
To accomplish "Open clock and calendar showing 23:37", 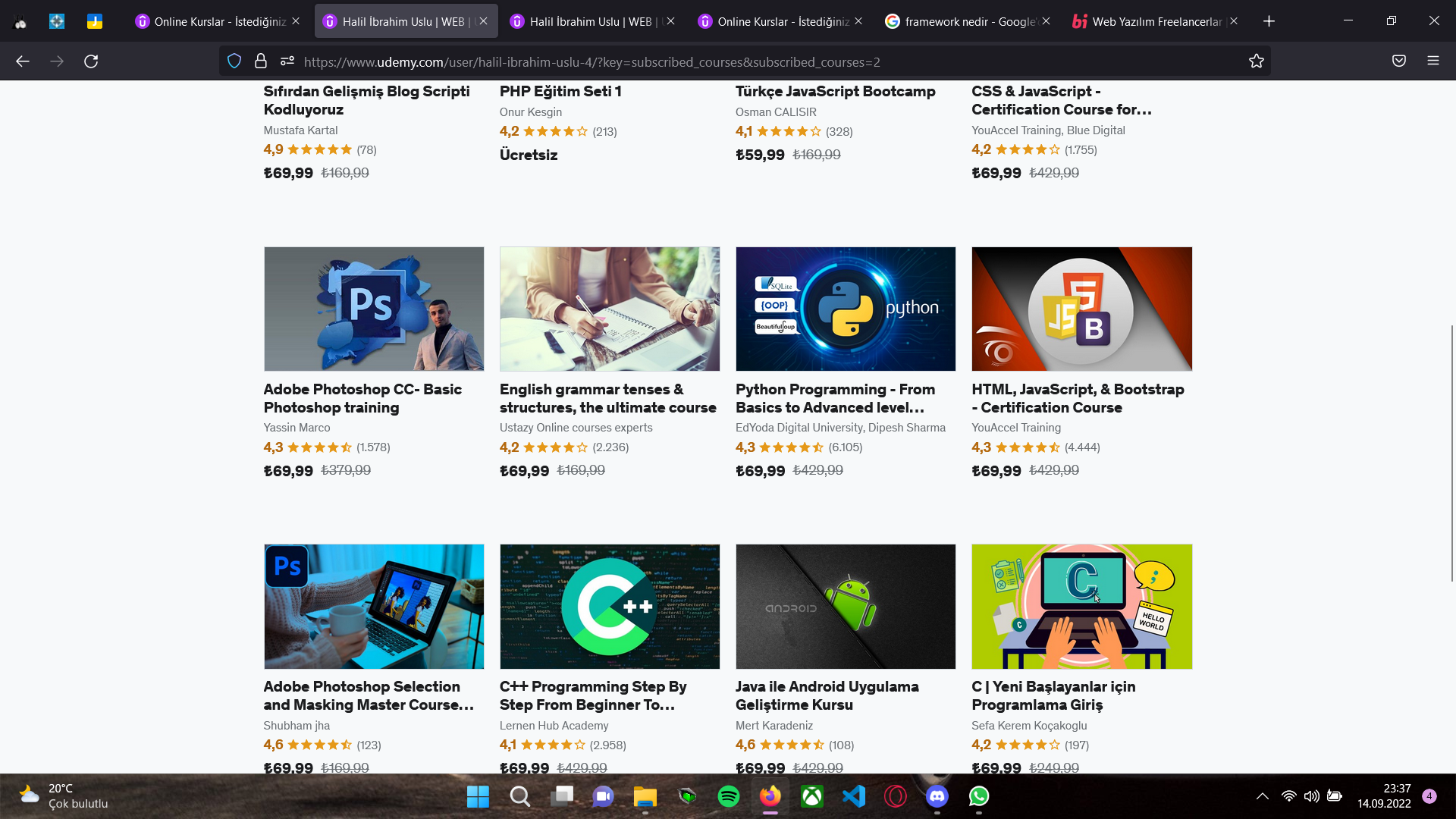I will pyautogui.click(x=1384, y=796).
